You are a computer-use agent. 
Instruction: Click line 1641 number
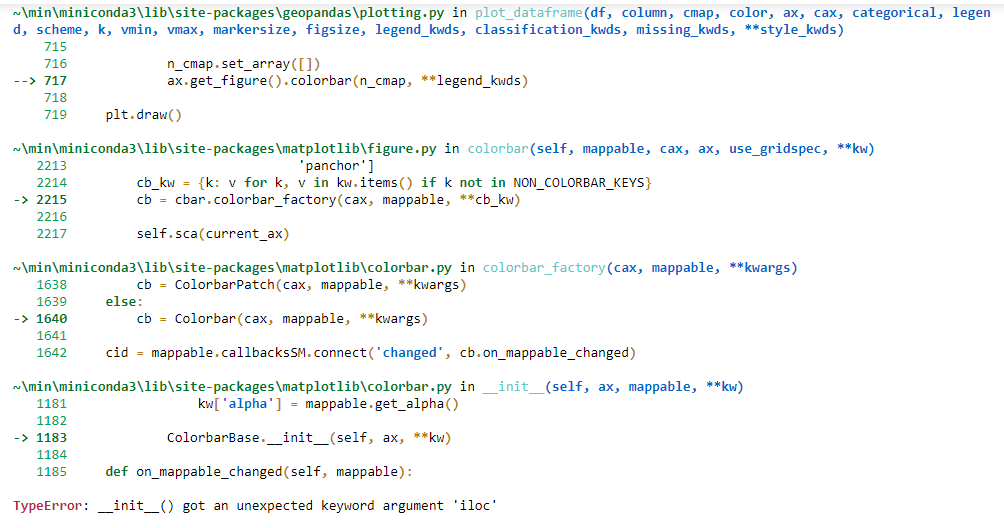click(x=51, y=336)
